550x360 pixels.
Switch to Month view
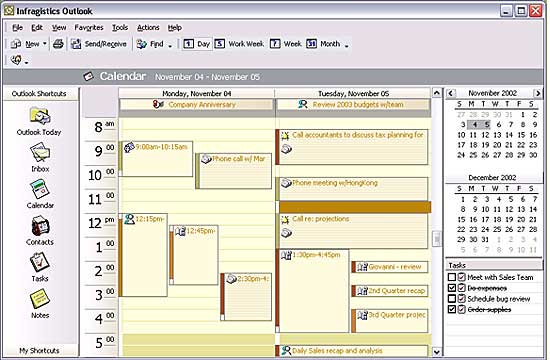tap(323, 44)
